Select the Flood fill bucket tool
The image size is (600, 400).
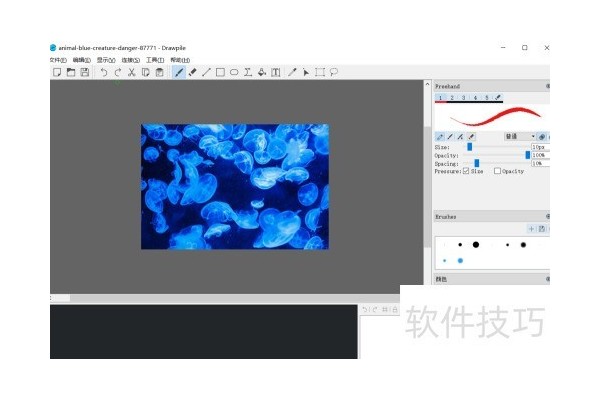262,72
